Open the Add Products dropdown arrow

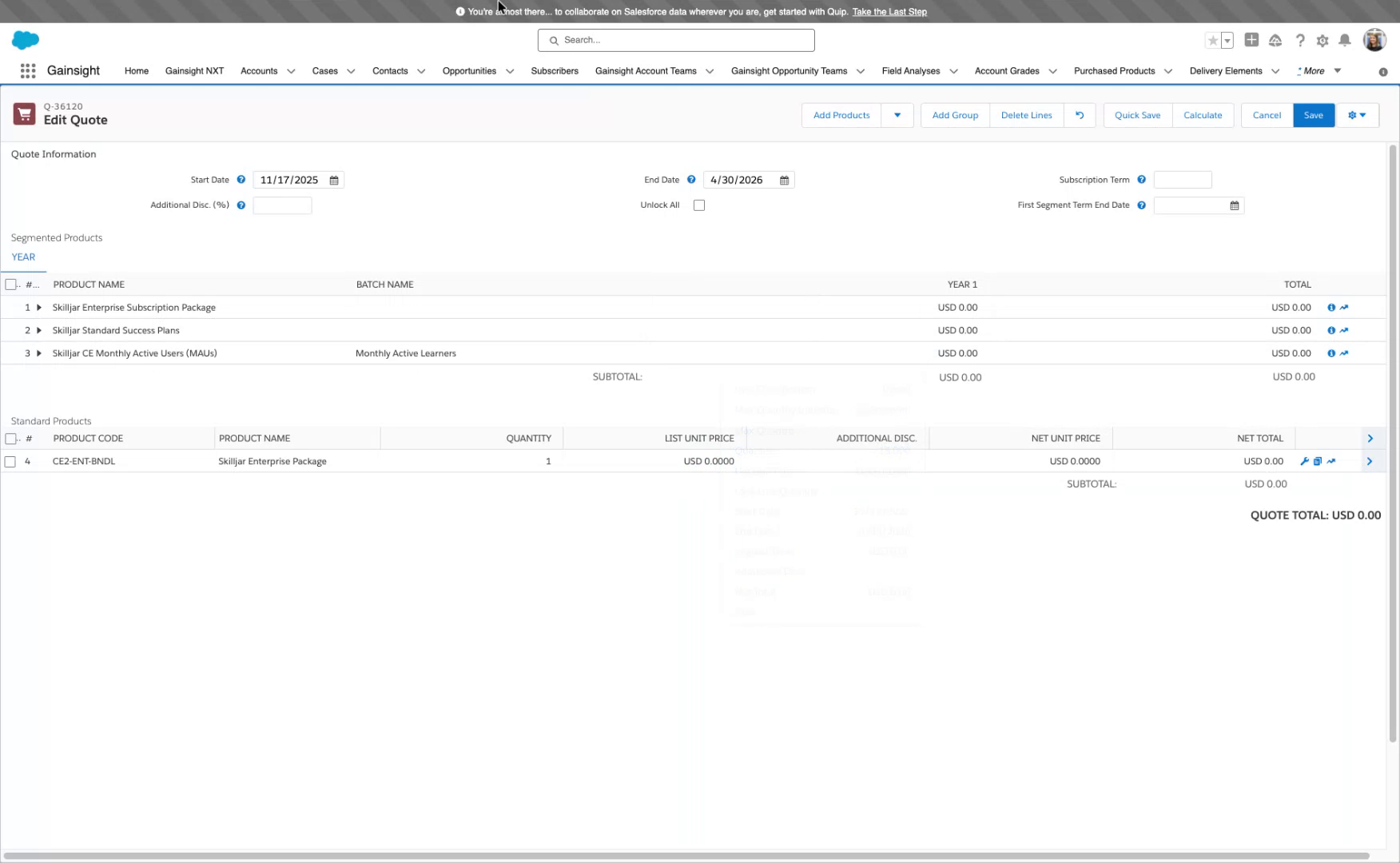click(x=897, y=115)
